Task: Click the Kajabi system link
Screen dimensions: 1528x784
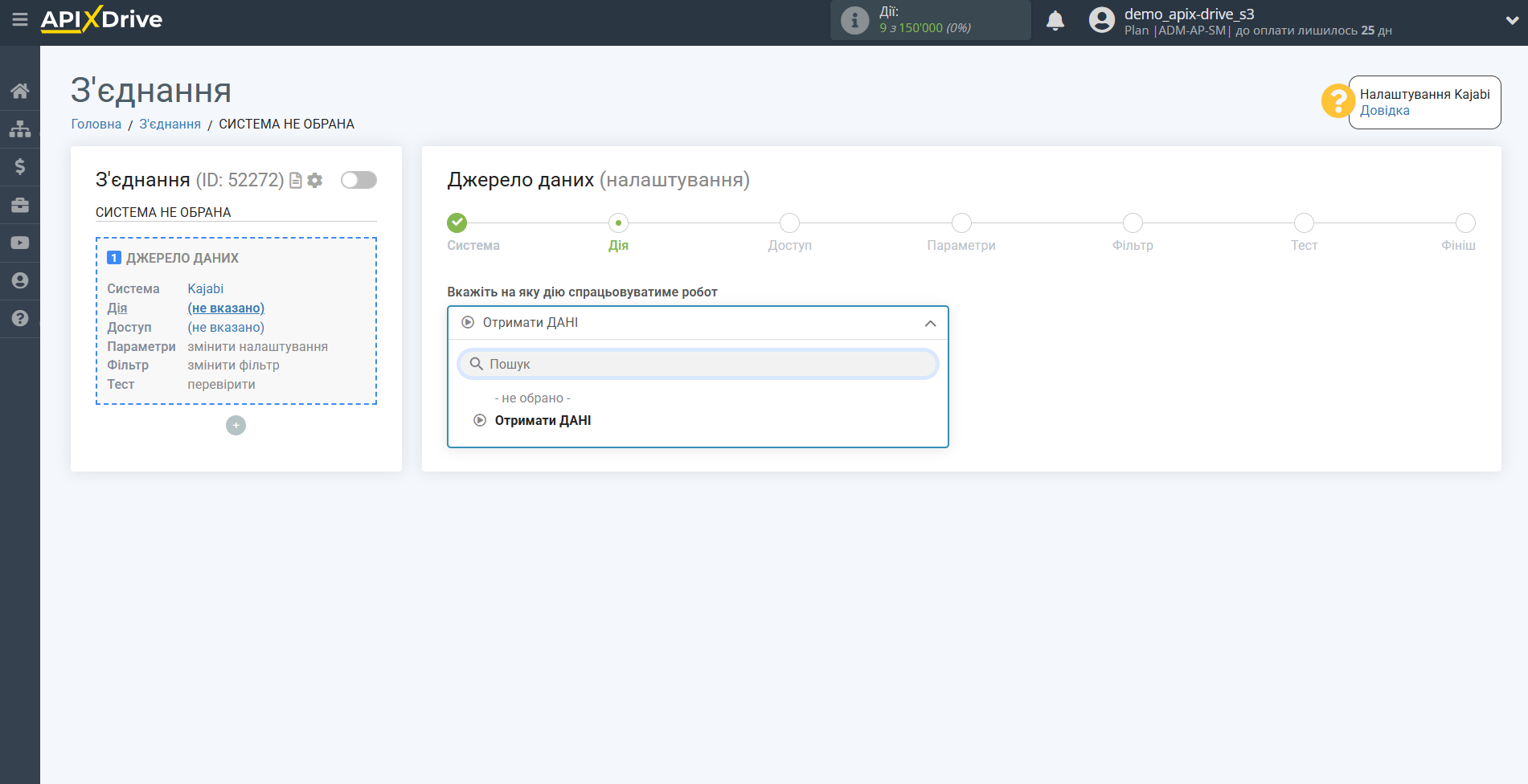Action: (x=206, y=288)
